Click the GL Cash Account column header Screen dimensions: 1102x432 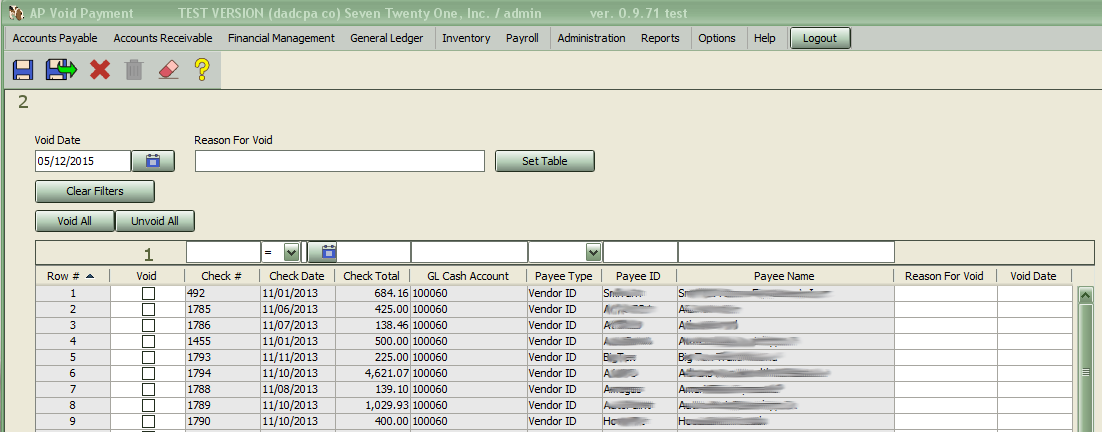[x=468, y=276]
